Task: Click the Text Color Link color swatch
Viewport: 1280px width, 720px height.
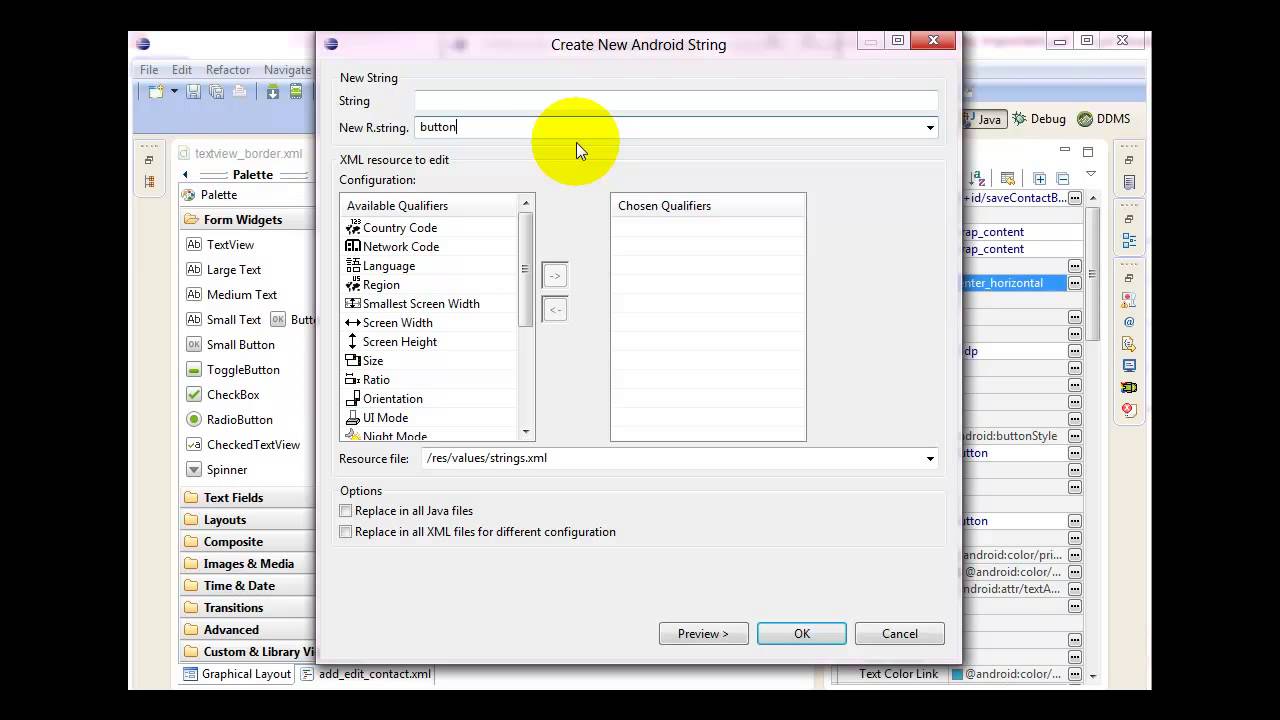Action: [957, 674]
